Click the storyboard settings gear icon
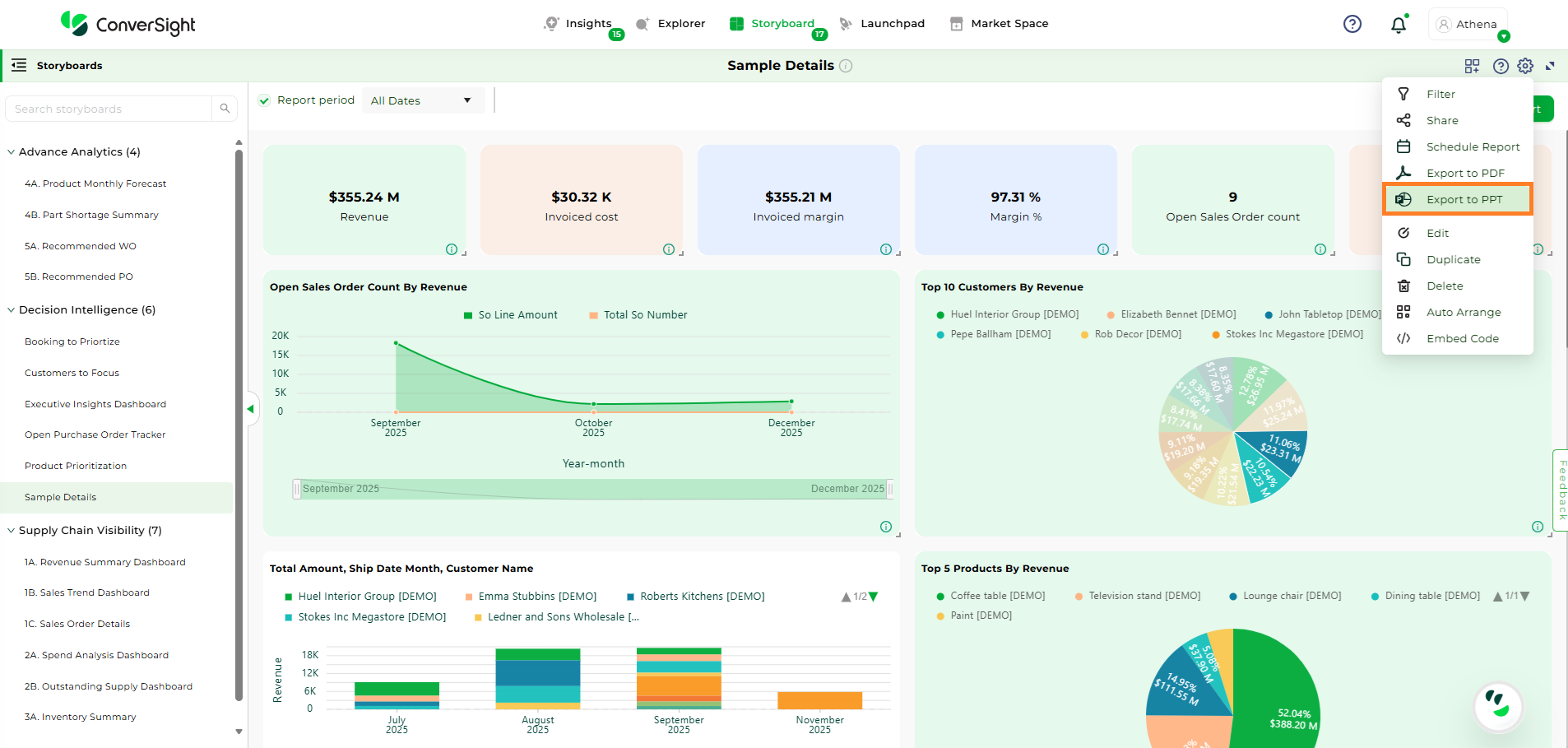Image resolution: width=1568 pixels, height=748 pixels. coord(1525,66)
